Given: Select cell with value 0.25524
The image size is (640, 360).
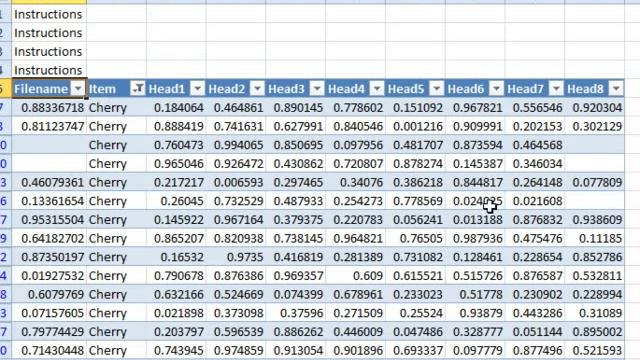Looking at the screenshot, I should click(x=415, y=313).
